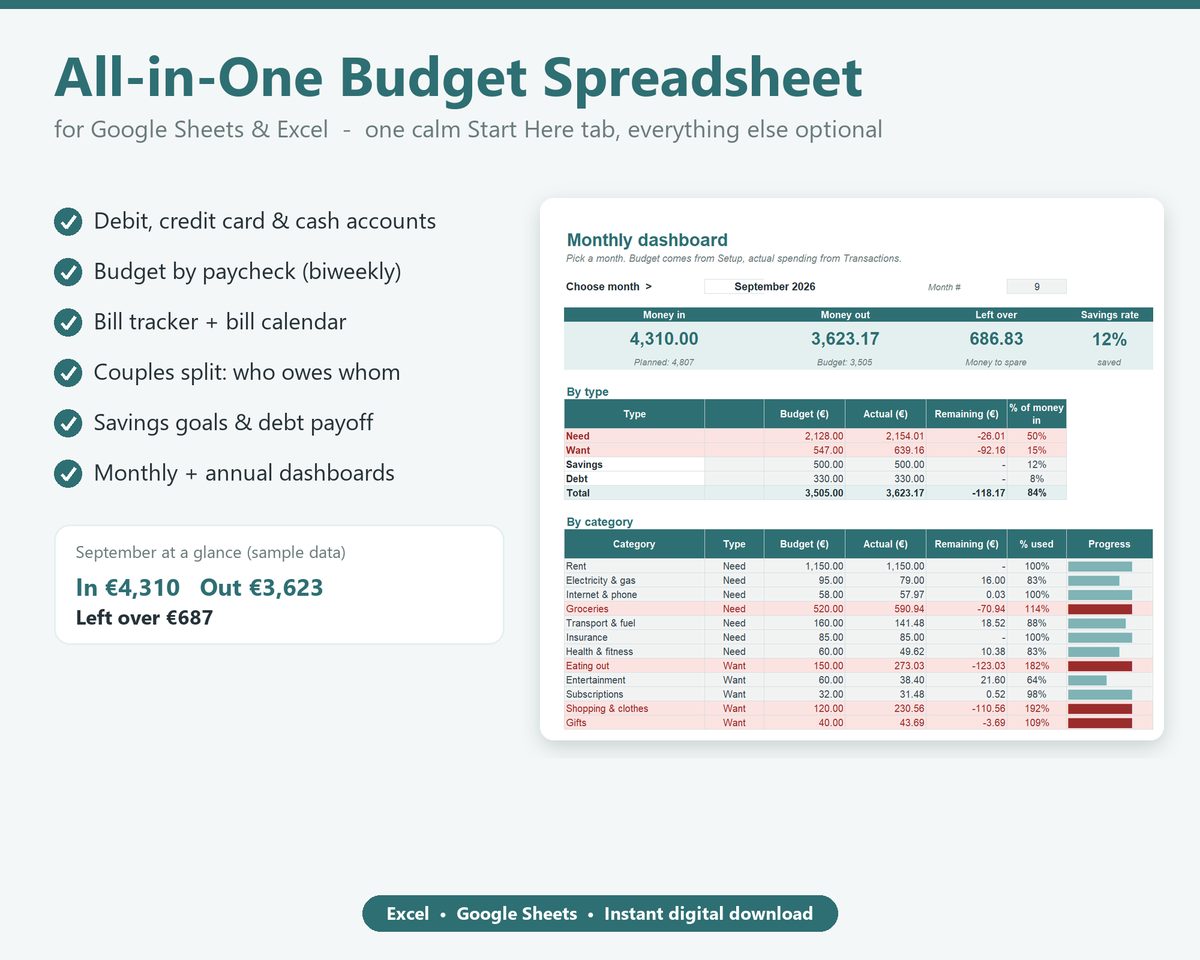Click the "Monthly dashboard" heading

[647, 240]
